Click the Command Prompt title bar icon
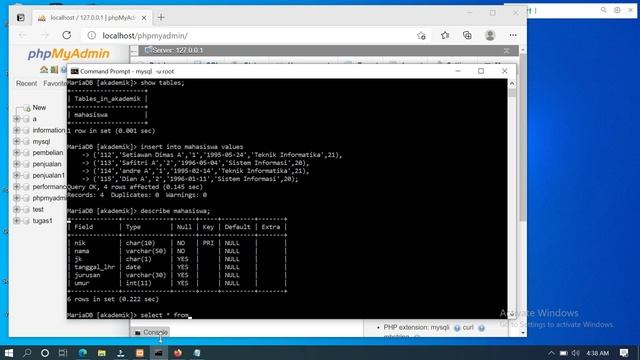 (74, 71)
